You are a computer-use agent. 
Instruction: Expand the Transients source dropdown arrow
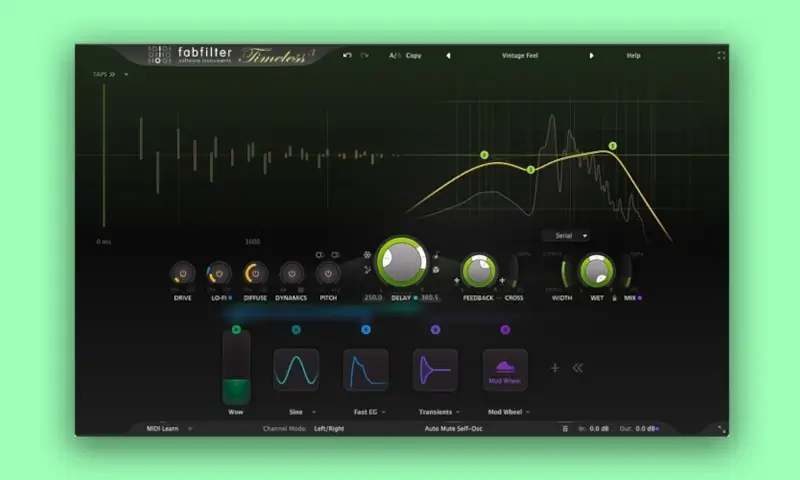tap(458, 412)
